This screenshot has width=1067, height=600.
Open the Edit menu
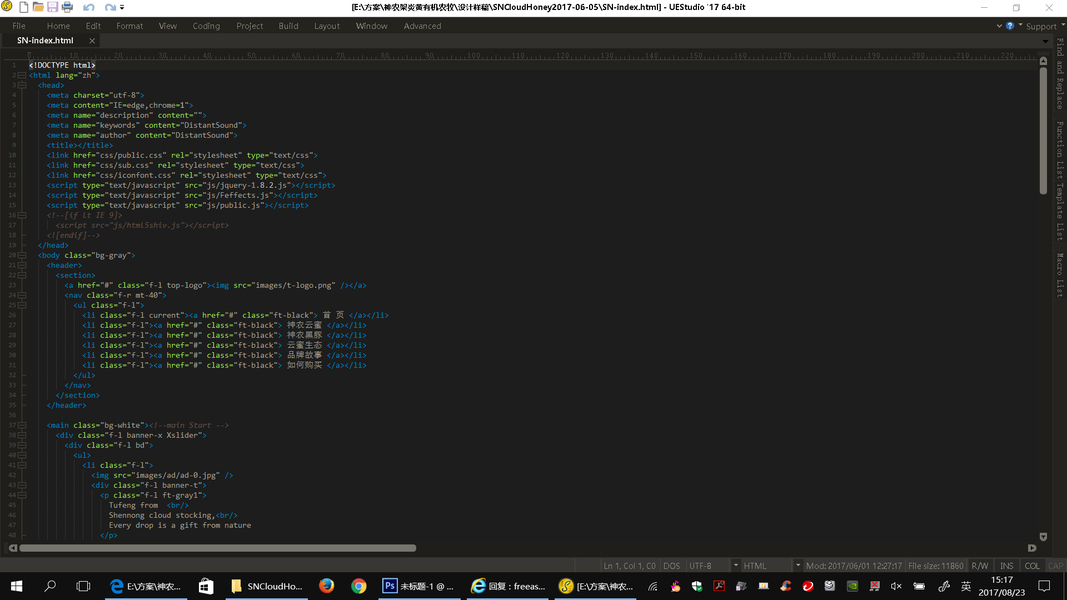[93, 26]
